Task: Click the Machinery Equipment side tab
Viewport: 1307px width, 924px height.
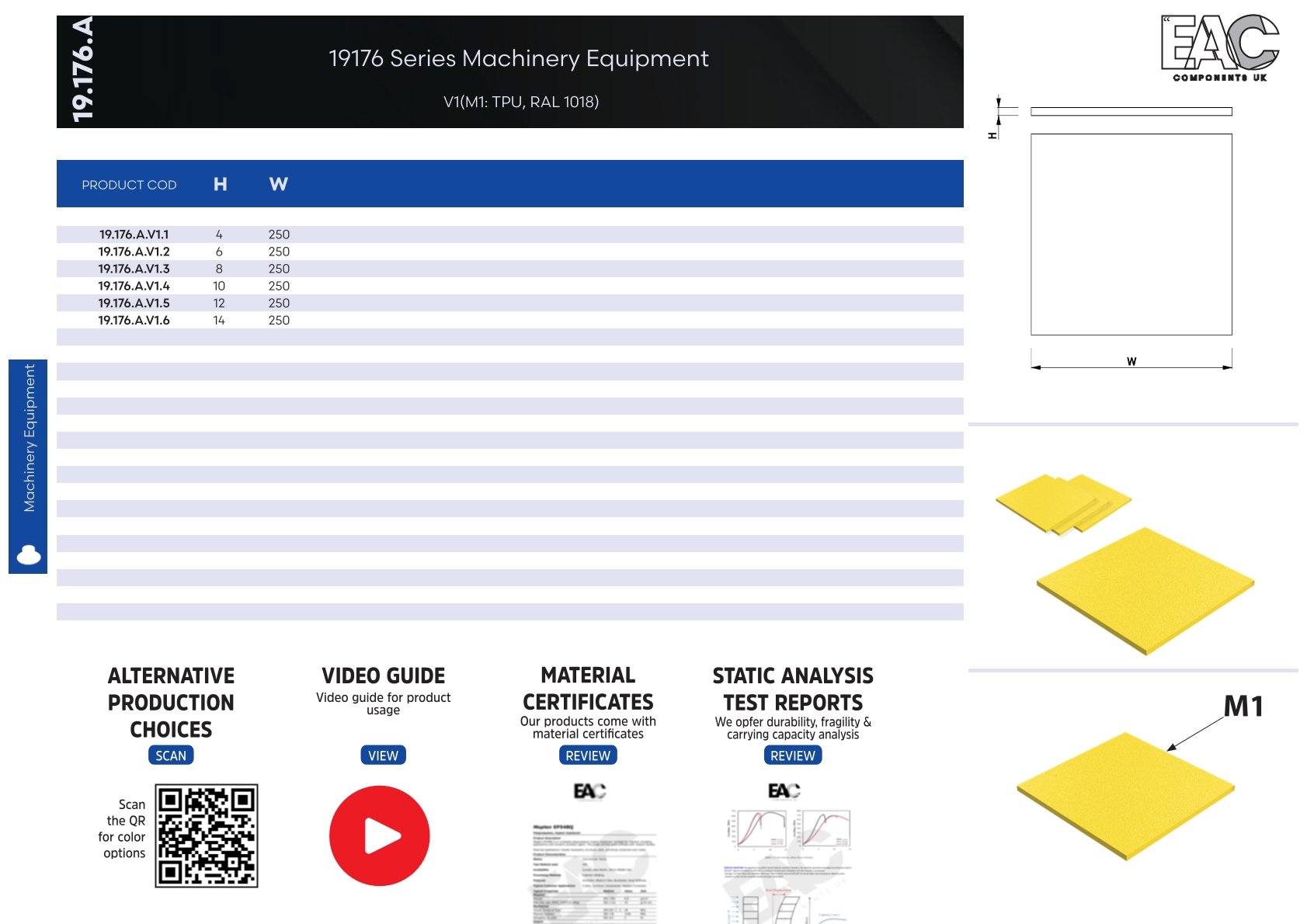Action: tap(28, 467)
